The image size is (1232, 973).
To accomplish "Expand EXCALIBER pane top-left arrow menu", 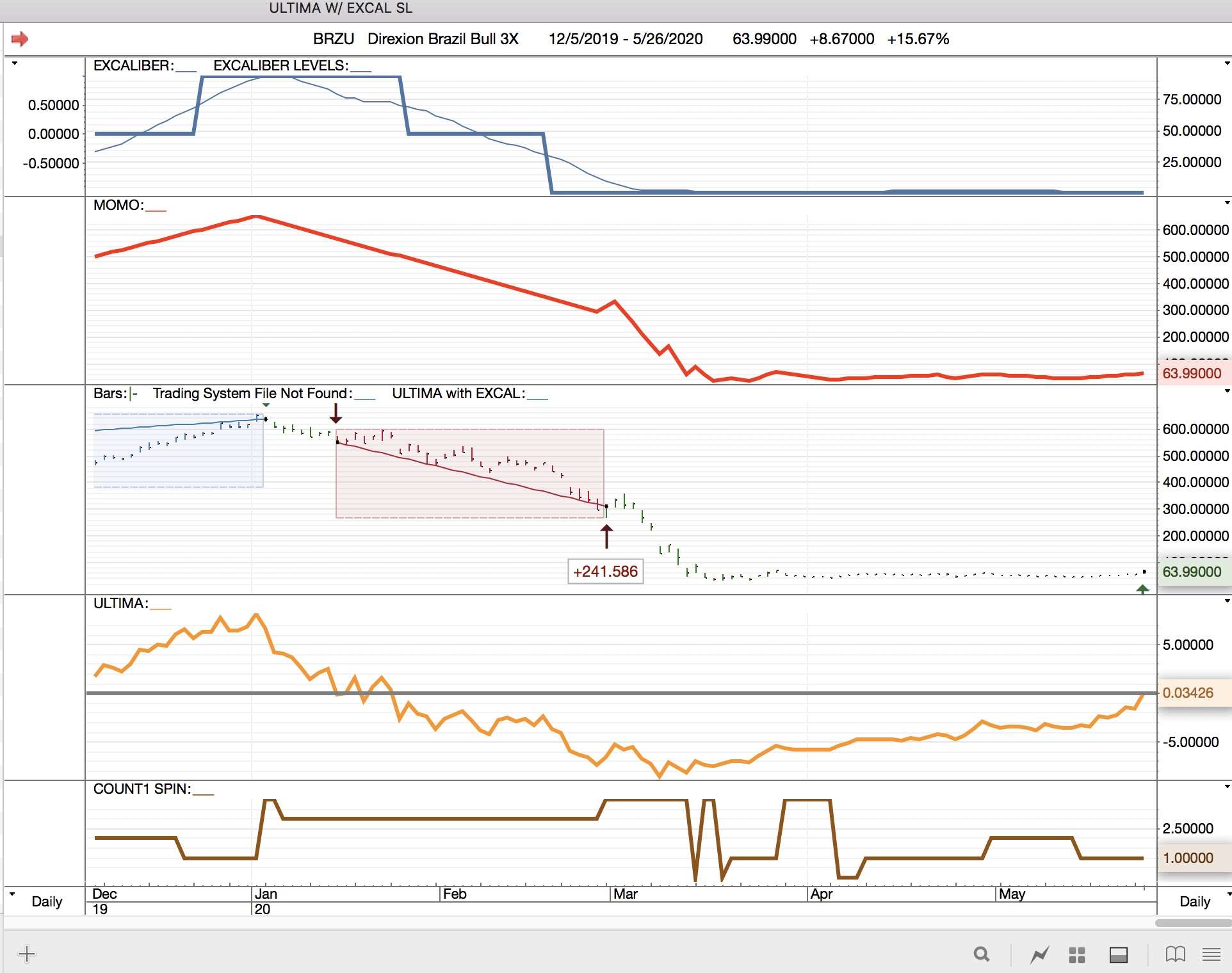I will (x=14, y=63).
